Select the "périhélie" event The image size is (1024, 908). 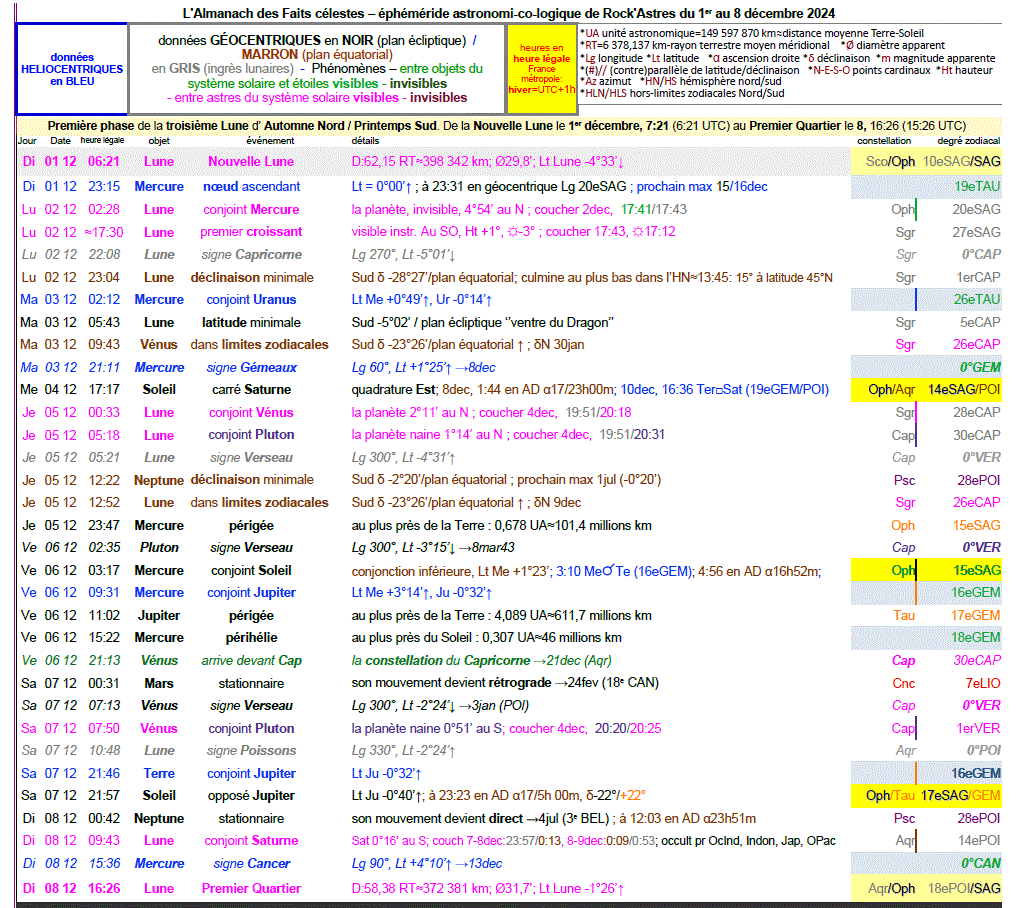(251, 638)
